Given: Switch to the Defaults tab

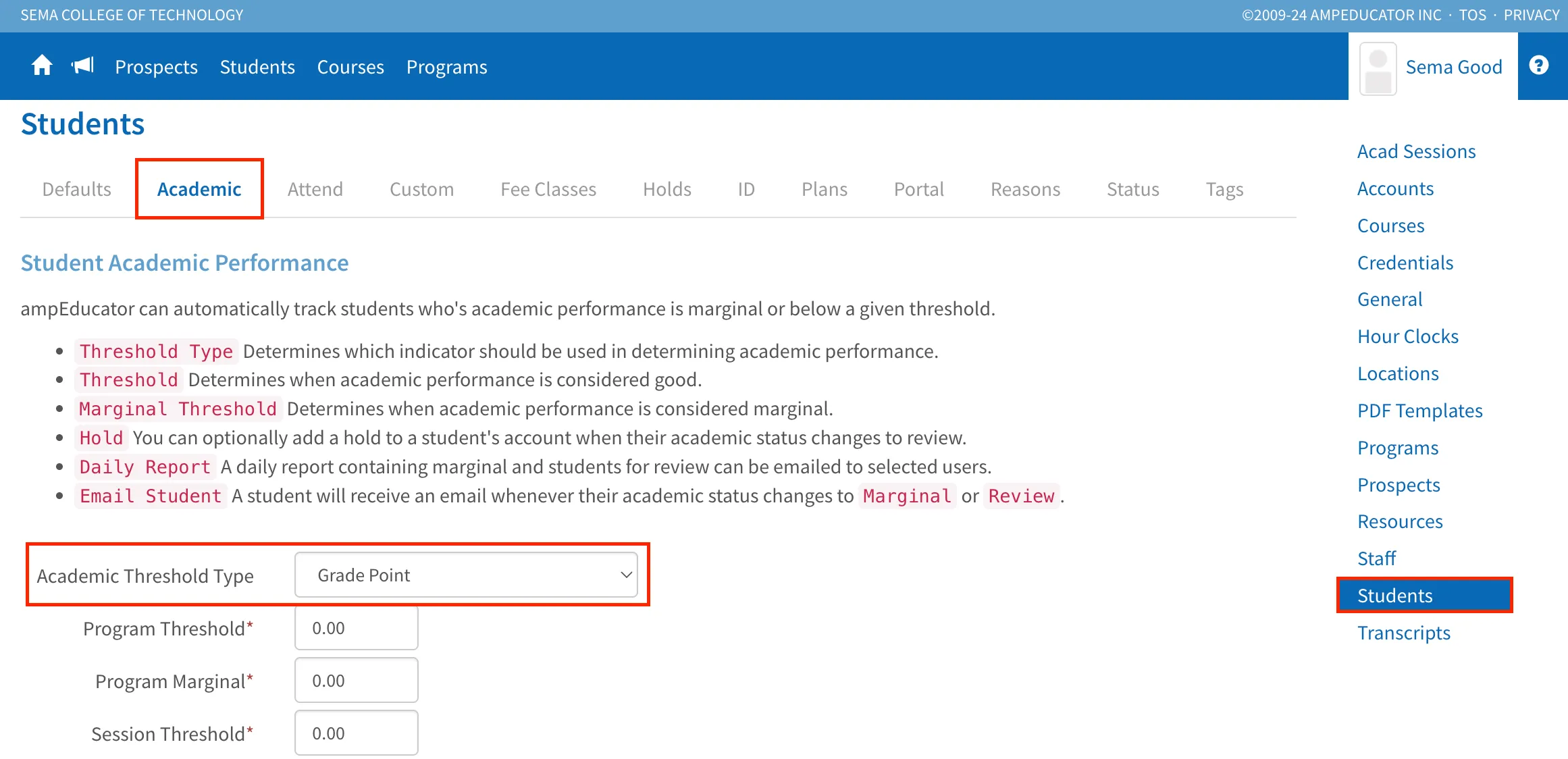Looking at the screenshot, I should (x=77, y=189).
